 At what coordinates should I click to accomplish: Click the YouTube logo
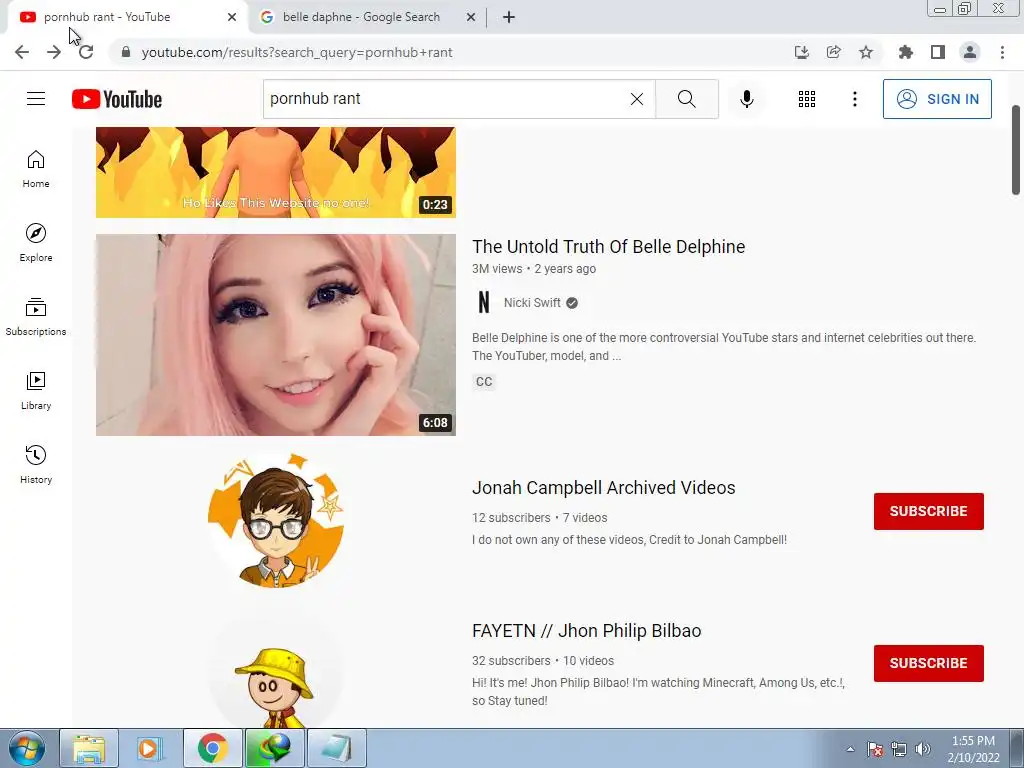(117, 99)
